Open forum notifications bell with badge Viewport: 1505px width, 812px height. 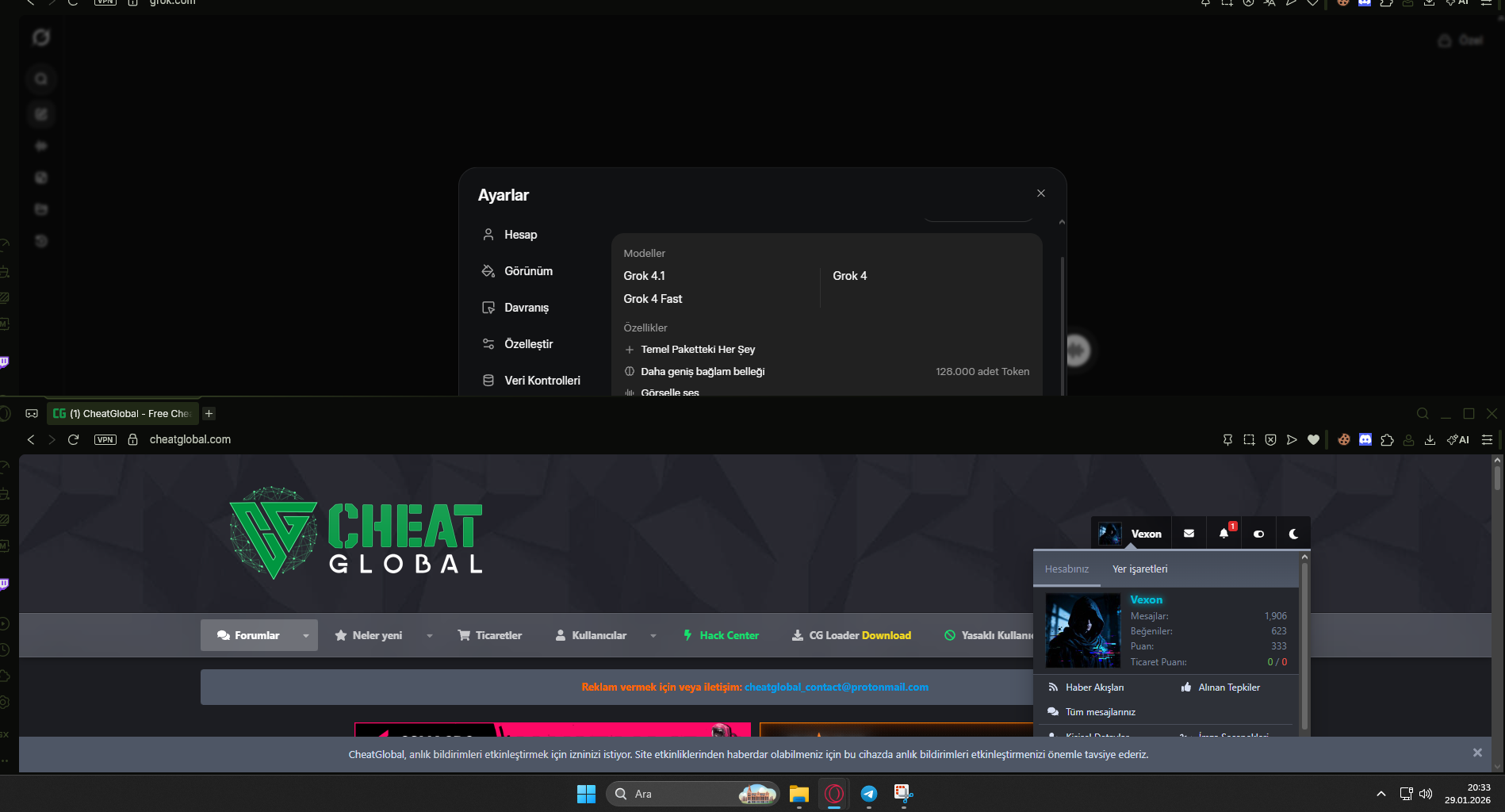coord(1224,534)
